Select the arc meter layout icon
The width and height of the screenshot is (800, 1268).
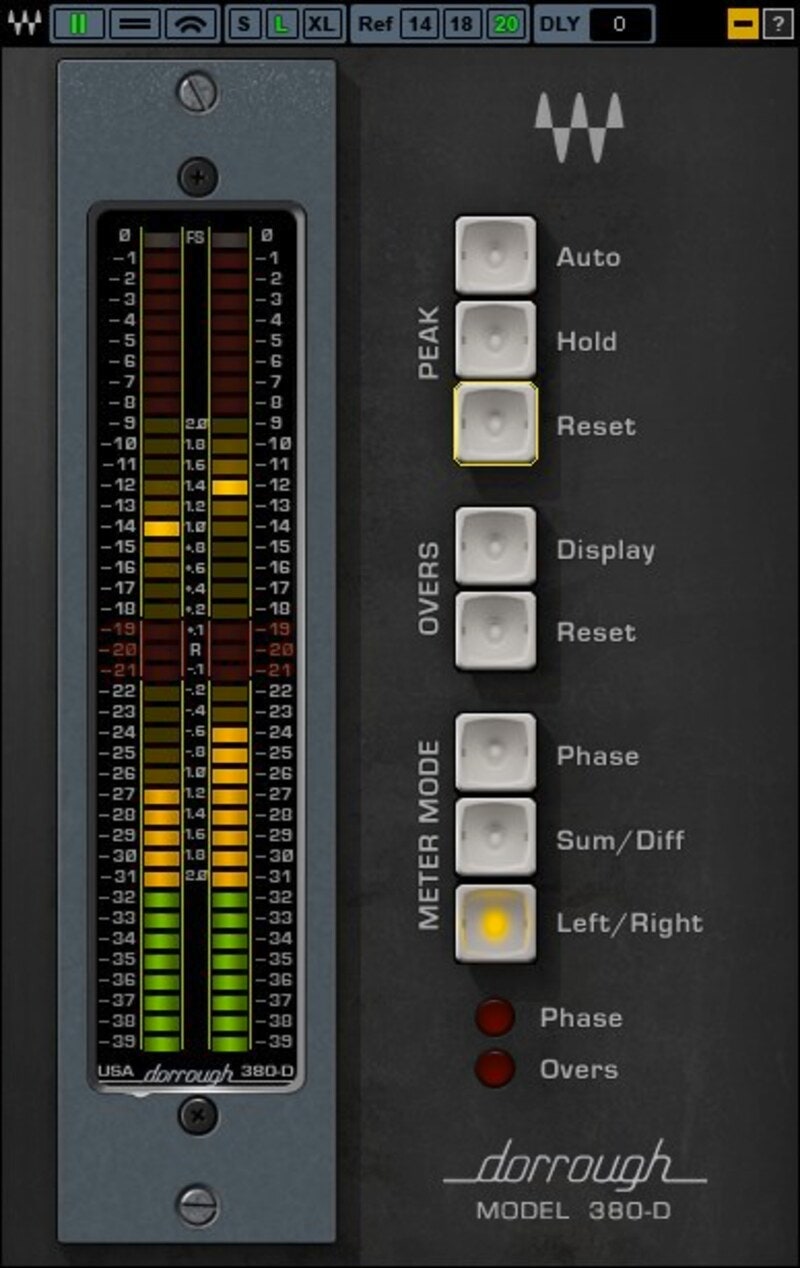click(x=191, y=24)
